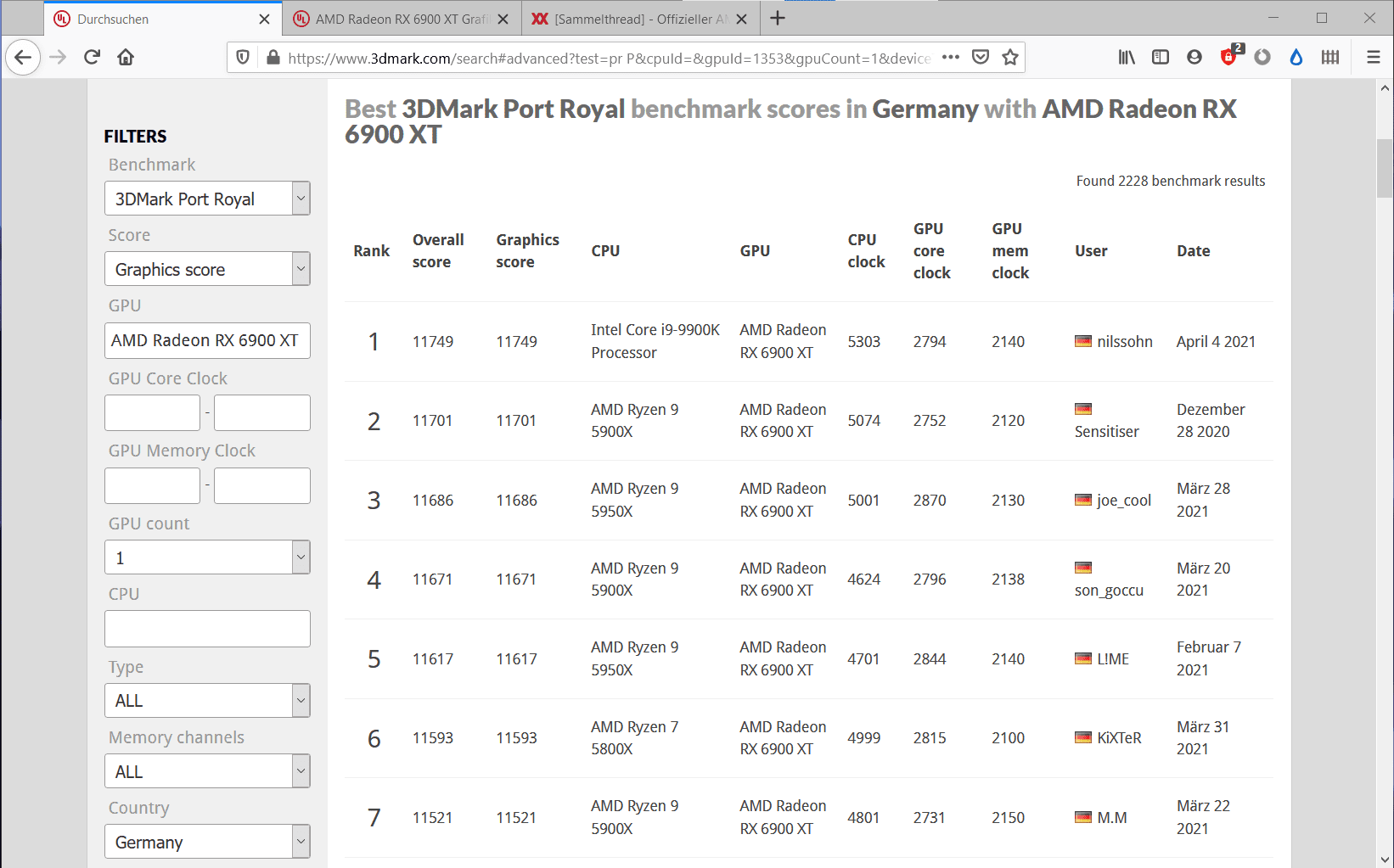Click the GPU Memory Clock maximum field
This screenshot has height=868, width=1394.
pyautogui.click(x=262, y=485)
